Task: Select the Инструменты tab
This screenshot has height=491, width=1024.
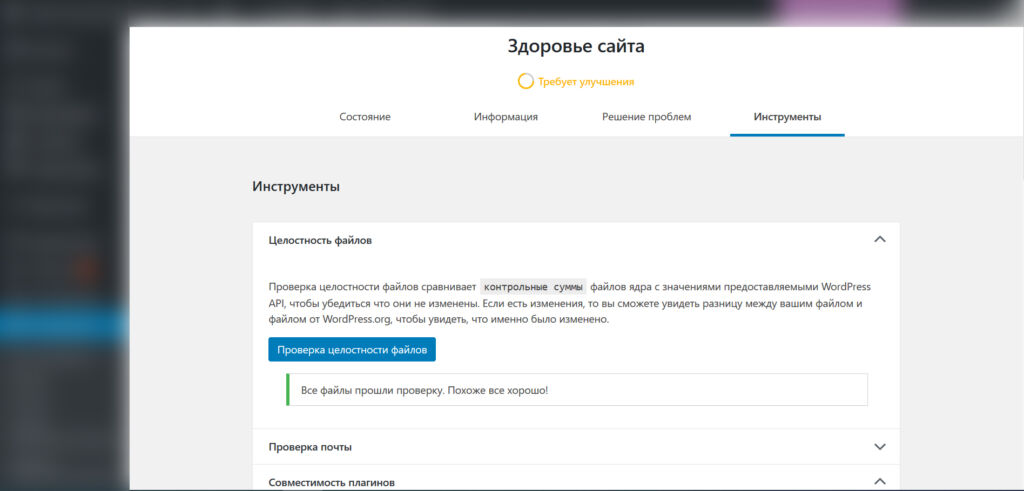Action: (x=787, y=117)
